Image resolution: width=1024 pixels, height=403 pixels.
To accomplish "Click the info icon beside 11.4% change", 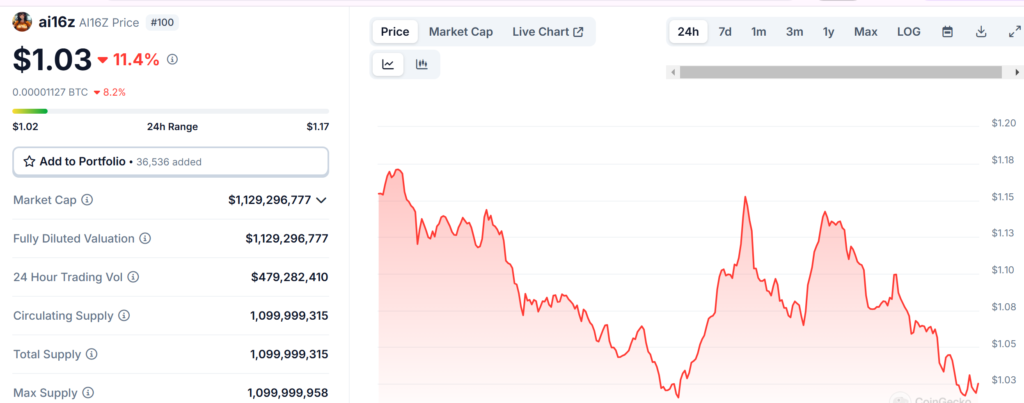I will 172,60.
